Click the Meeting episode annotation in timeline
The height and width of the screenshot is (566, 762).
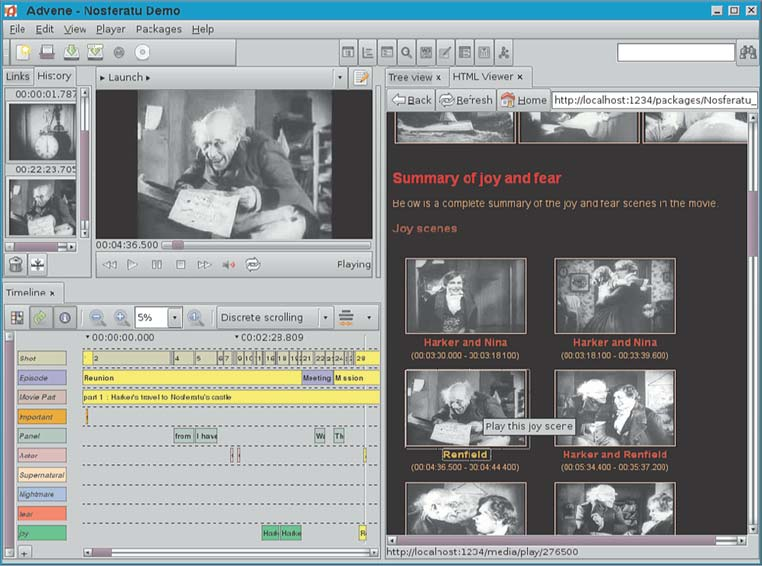click(x=317, y=378)
